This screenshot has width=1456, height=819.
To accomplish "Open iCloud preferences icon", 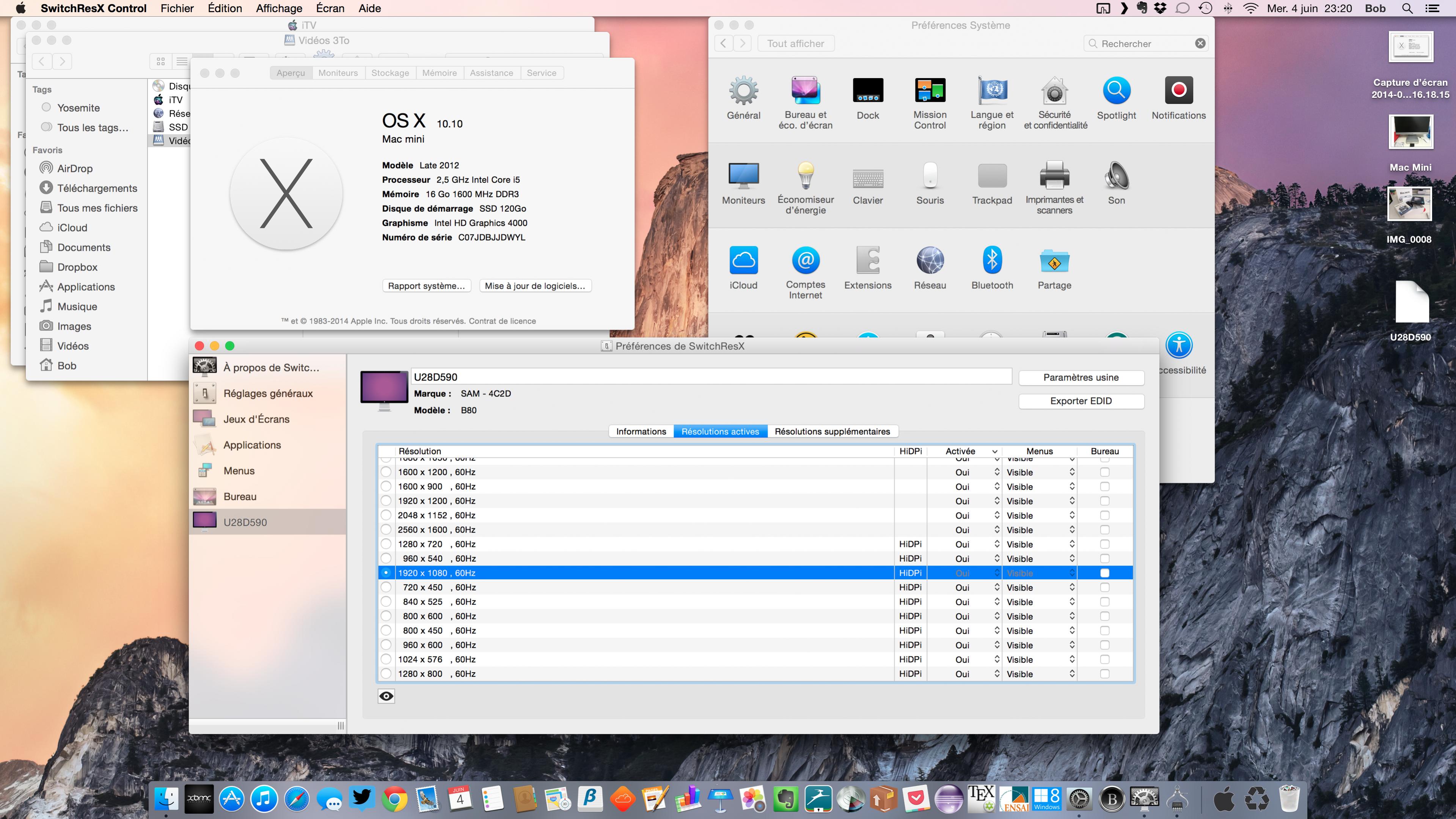I will coord(743,267).
